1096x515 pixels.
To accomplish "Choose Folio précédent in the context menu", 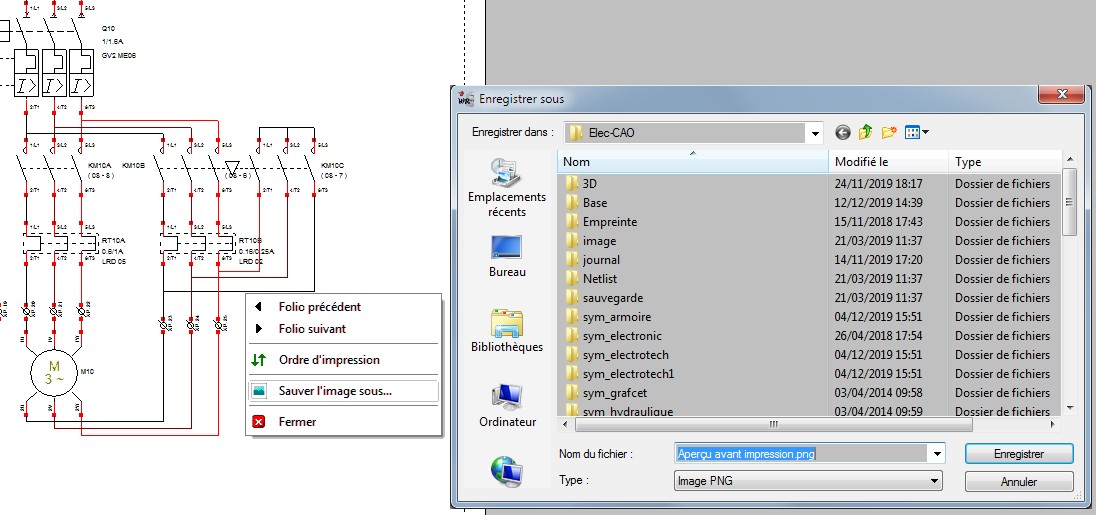I will coord(319,307).
